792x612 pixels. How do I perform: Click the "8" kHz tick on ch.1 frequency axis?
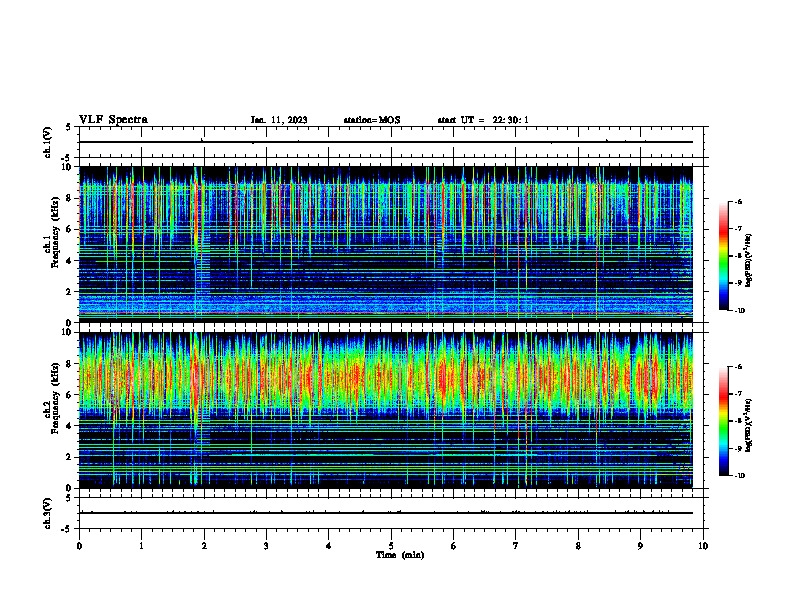pyautogui.click(x=70, y=198)
